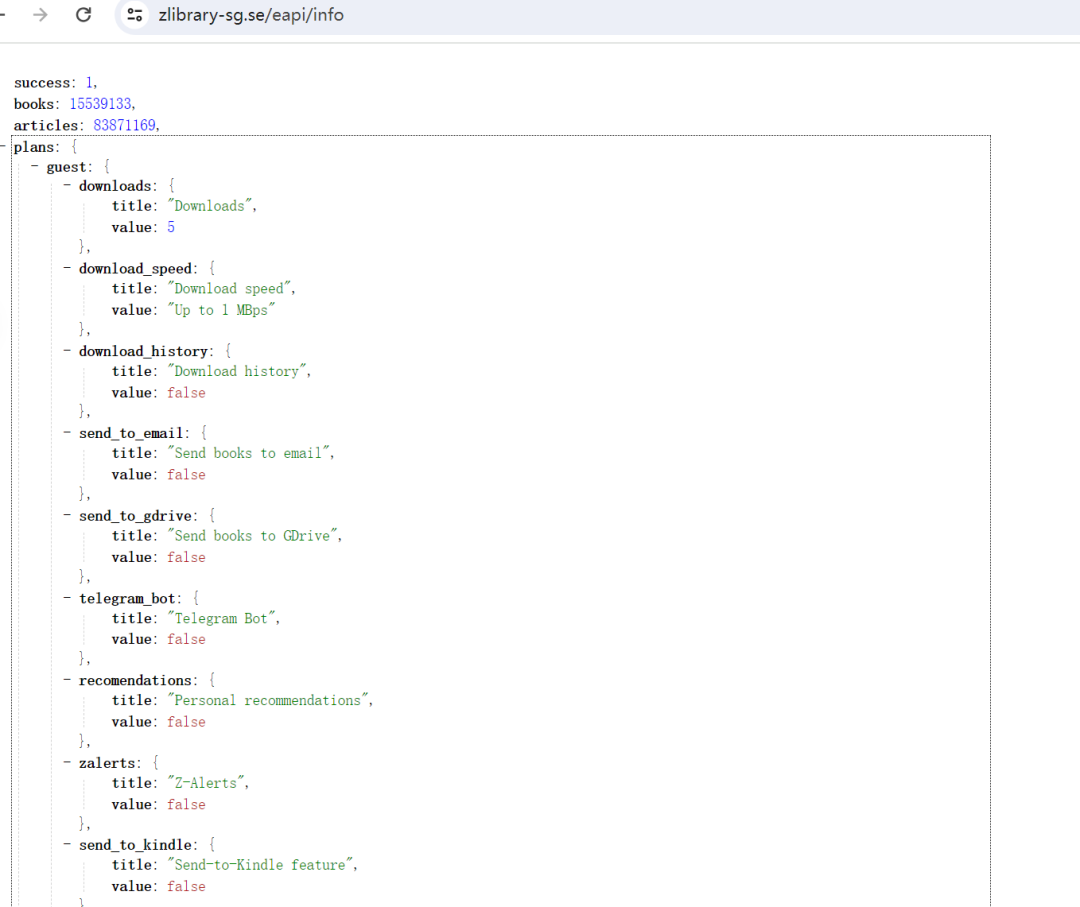The width and height of the screenshot is (1080, 907).
Task: Click false value under send_to_email
Action: pyautogui.click(x=186, y=475)
